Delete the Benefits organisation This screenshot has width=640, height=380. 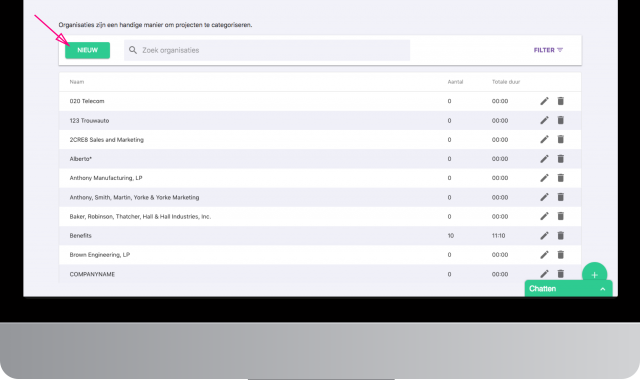pos(561,235)
